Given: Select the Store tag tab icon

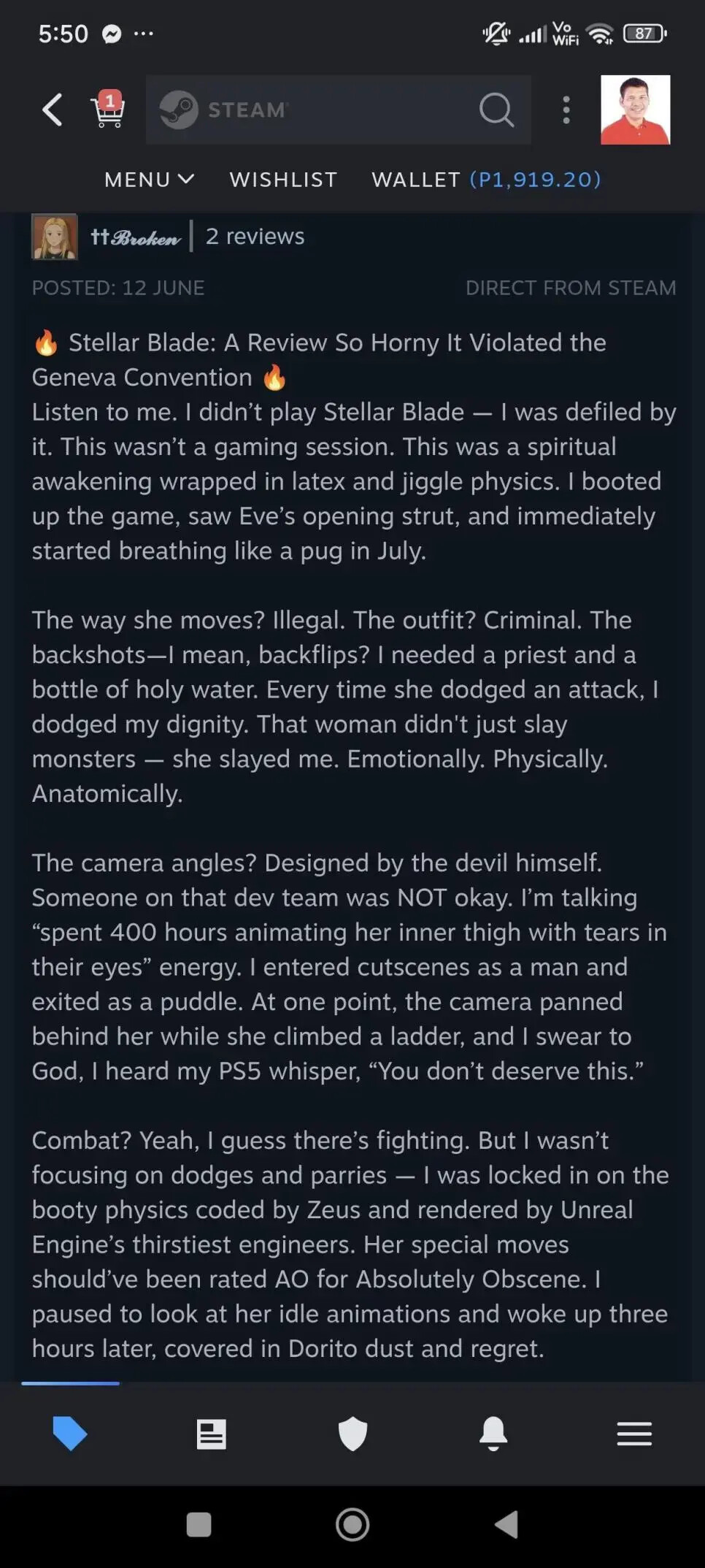Looking at the screenshot, I should click(x=70, y=1433).
